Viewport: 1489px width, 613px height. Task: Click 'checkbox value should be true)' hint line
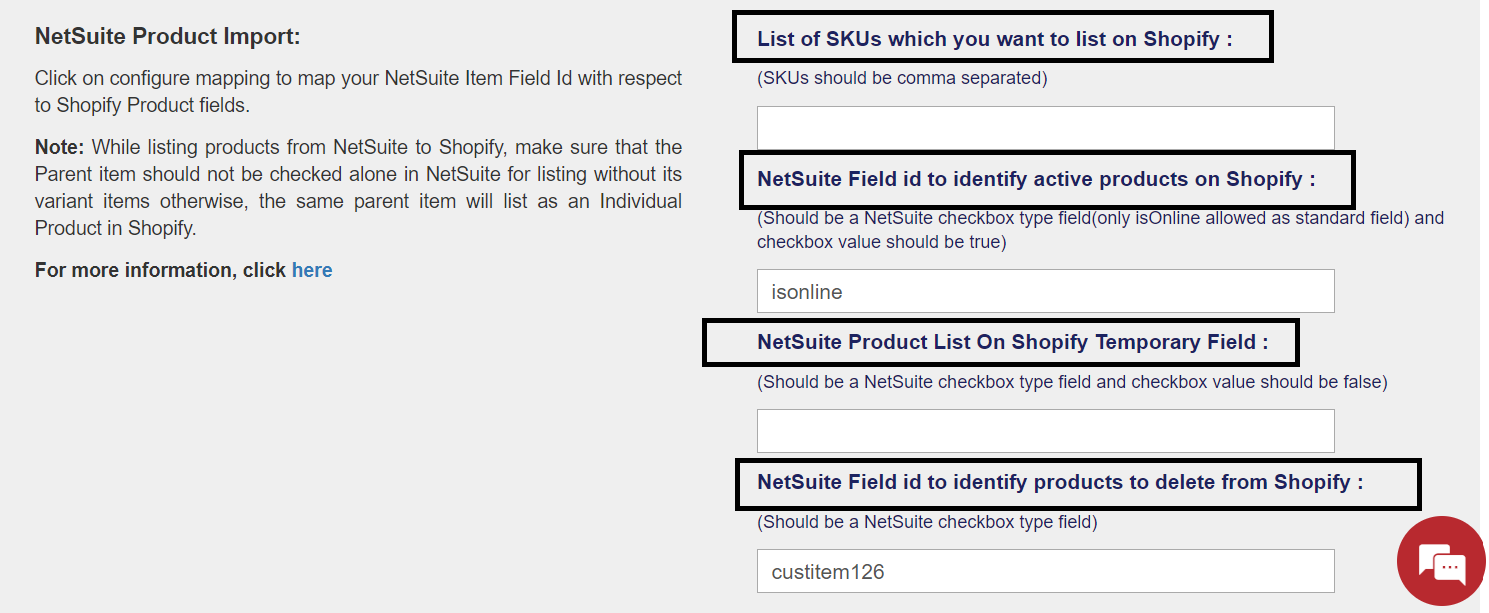(x=880, y=241)
